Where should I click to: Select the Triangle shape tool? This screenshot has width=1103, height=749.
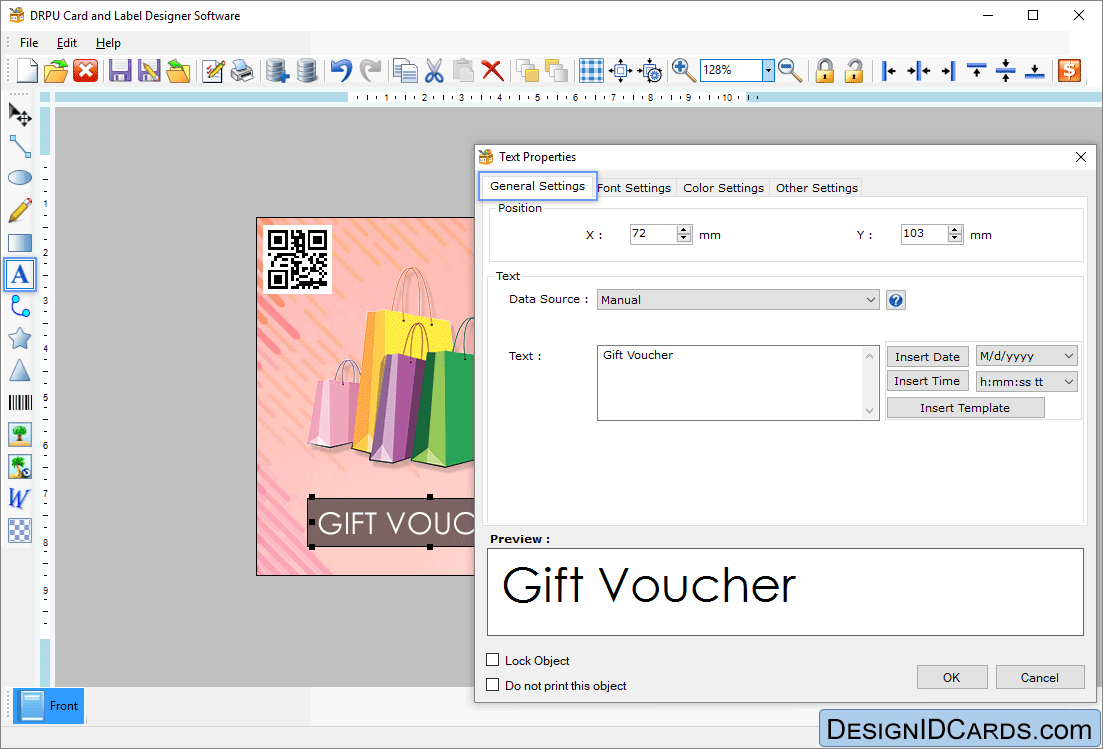[20, 371]
